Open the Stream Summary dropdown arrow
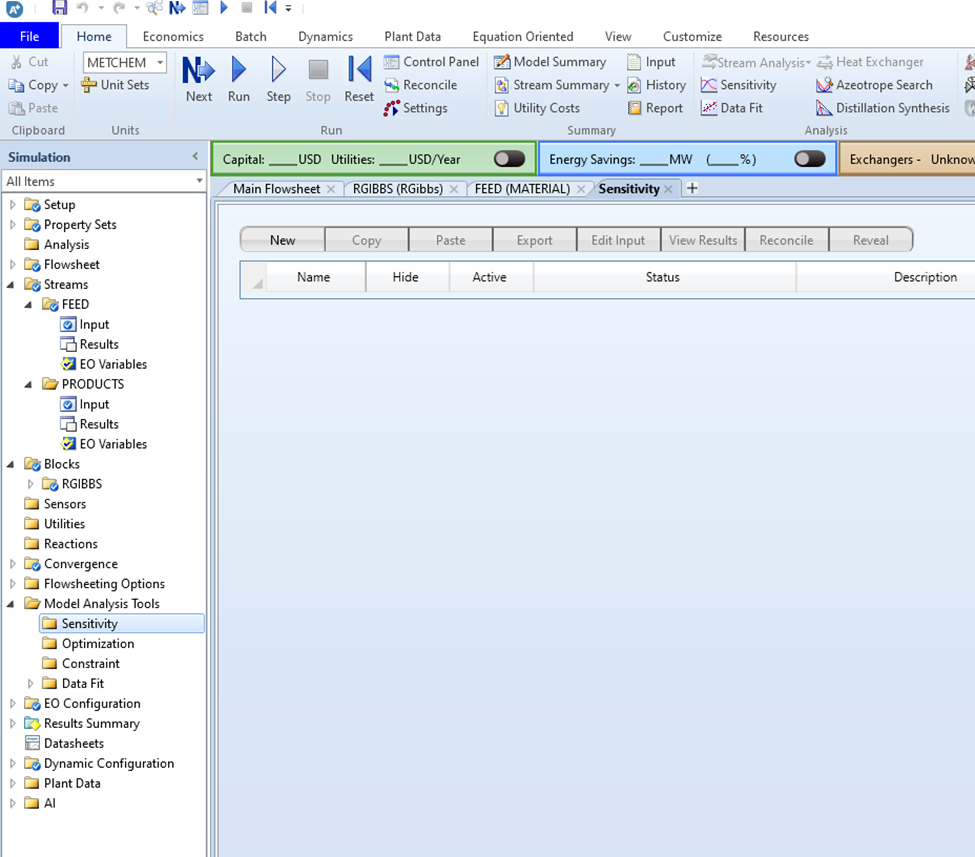 point(617,85)
